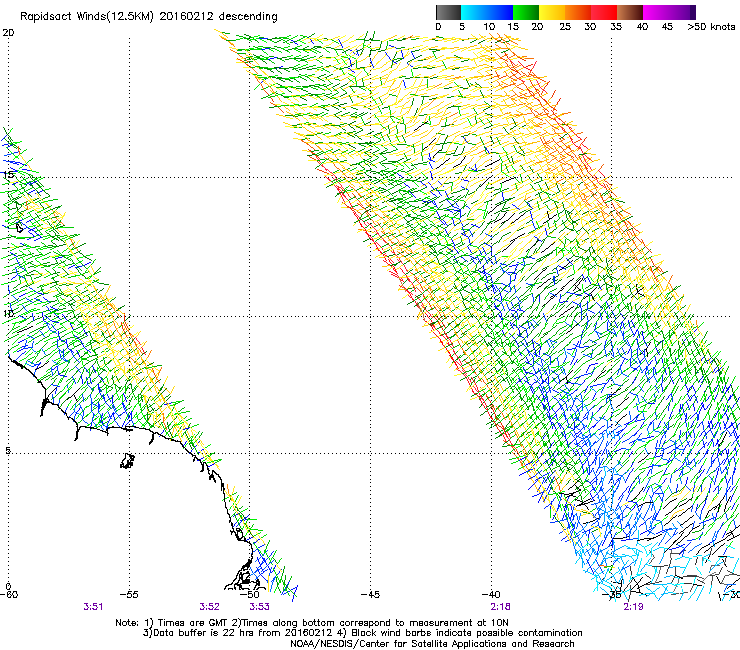Click the '25' value under the color bar
740x650 pixels.
(x=565, y=27)
